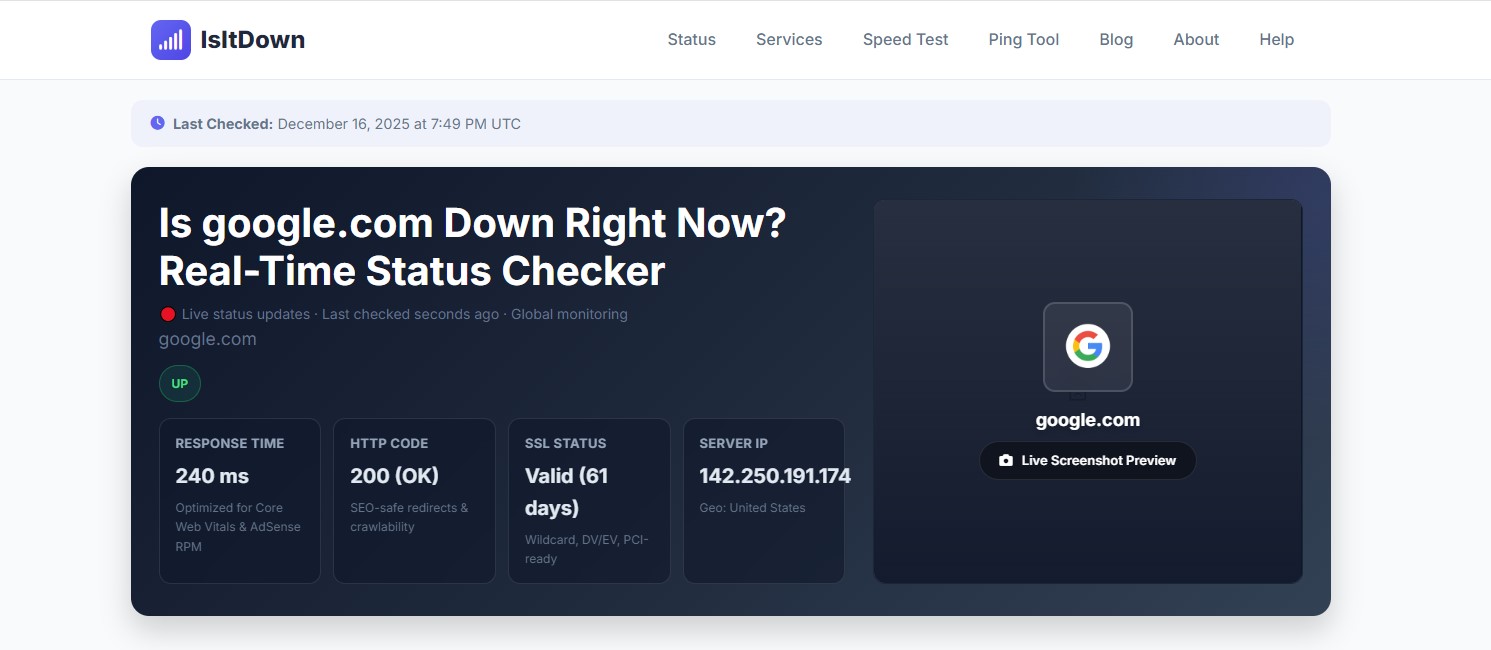Click the camera icon in Live Screenshot Preview

point(1006,461)
